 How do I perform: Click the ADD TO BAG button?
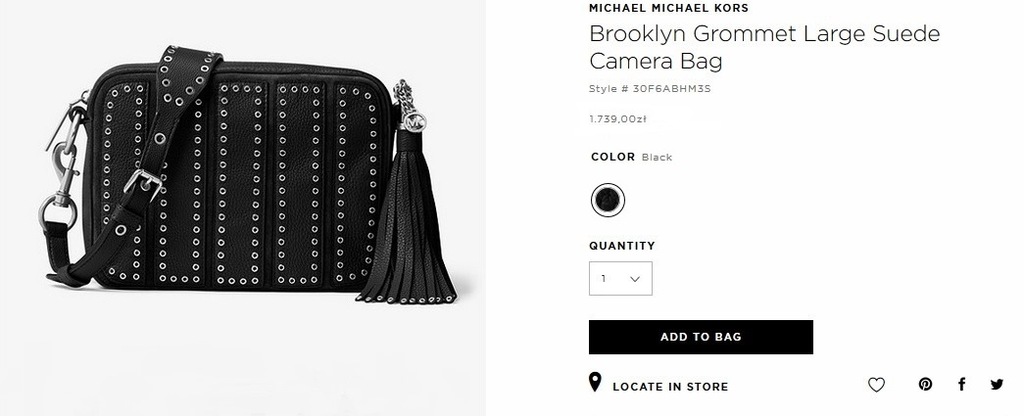click(x=701, y=337)
